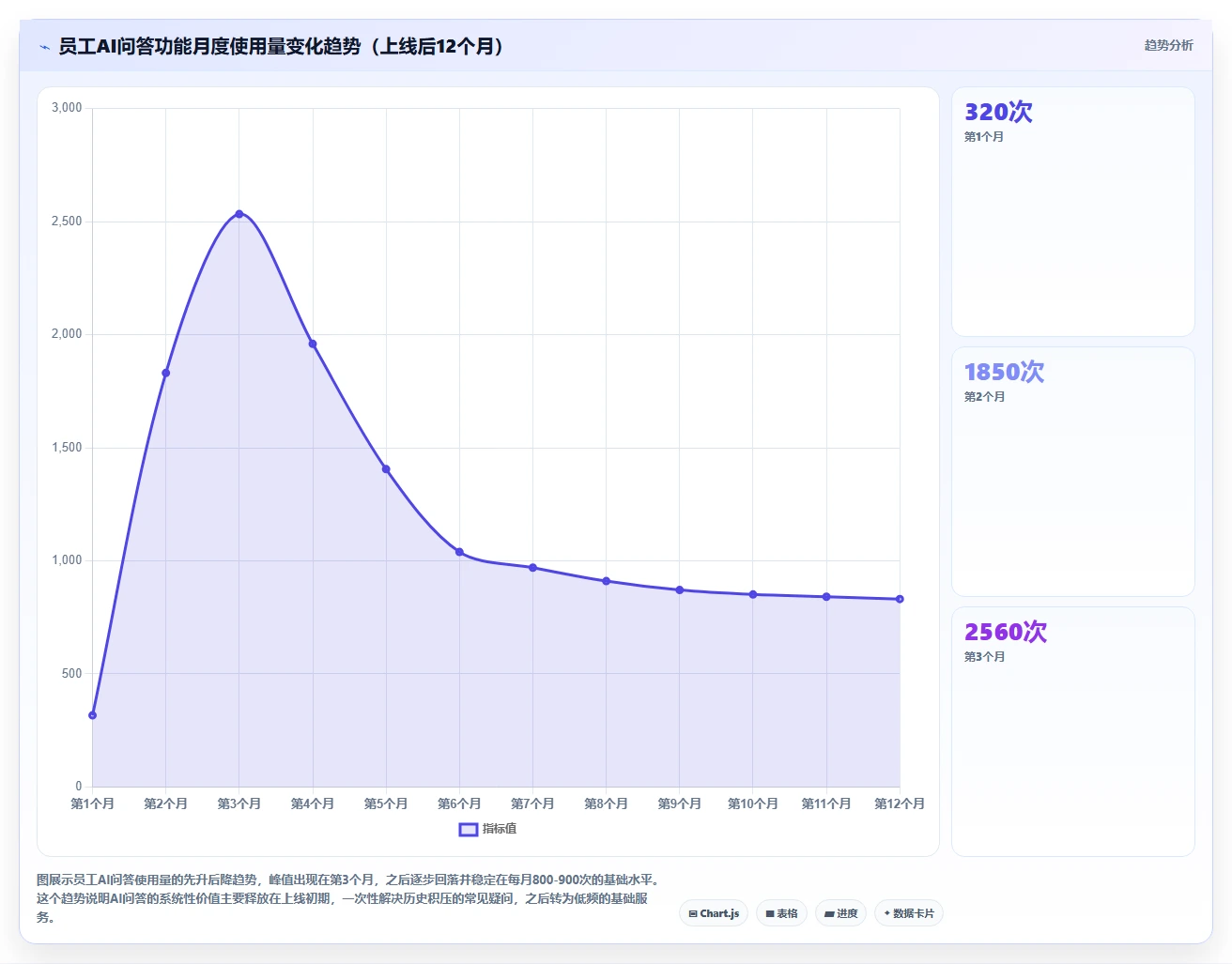Click the description paragraph starting with 图展示员工AI问答
Screen dimensions: 1232x964
(349, 898)
